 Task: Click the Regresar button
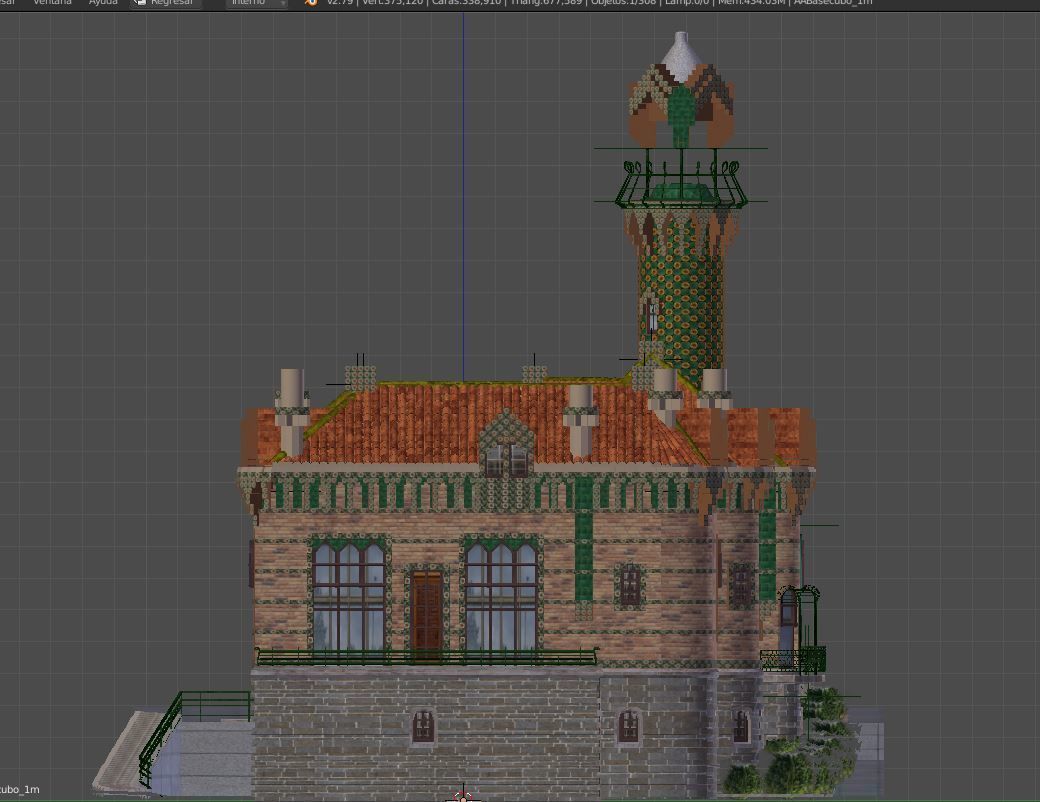coord(166,3)
